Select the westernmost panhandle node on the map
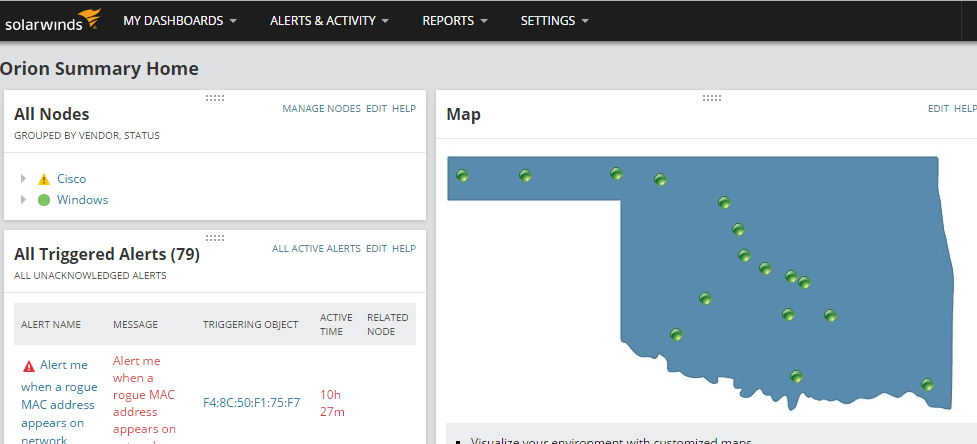Image resolution: width=977 pixels, height=444 pixels. pyautogui.click(x=462, y=175)
